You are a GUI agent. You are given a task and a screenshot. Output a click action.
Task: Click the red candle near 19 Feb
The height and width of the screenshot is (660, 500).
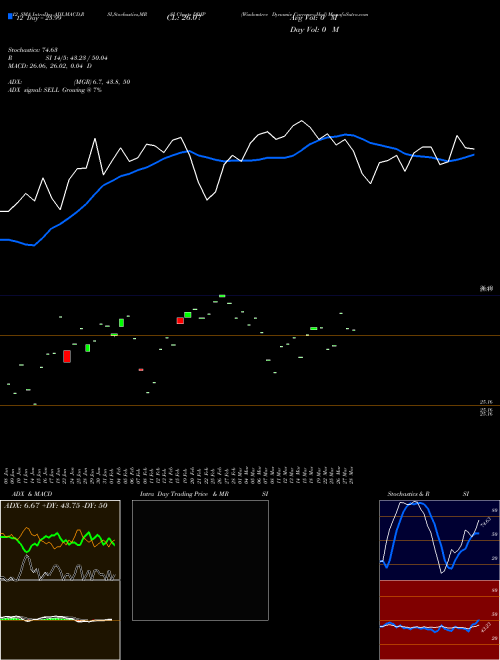coord(180,321)
